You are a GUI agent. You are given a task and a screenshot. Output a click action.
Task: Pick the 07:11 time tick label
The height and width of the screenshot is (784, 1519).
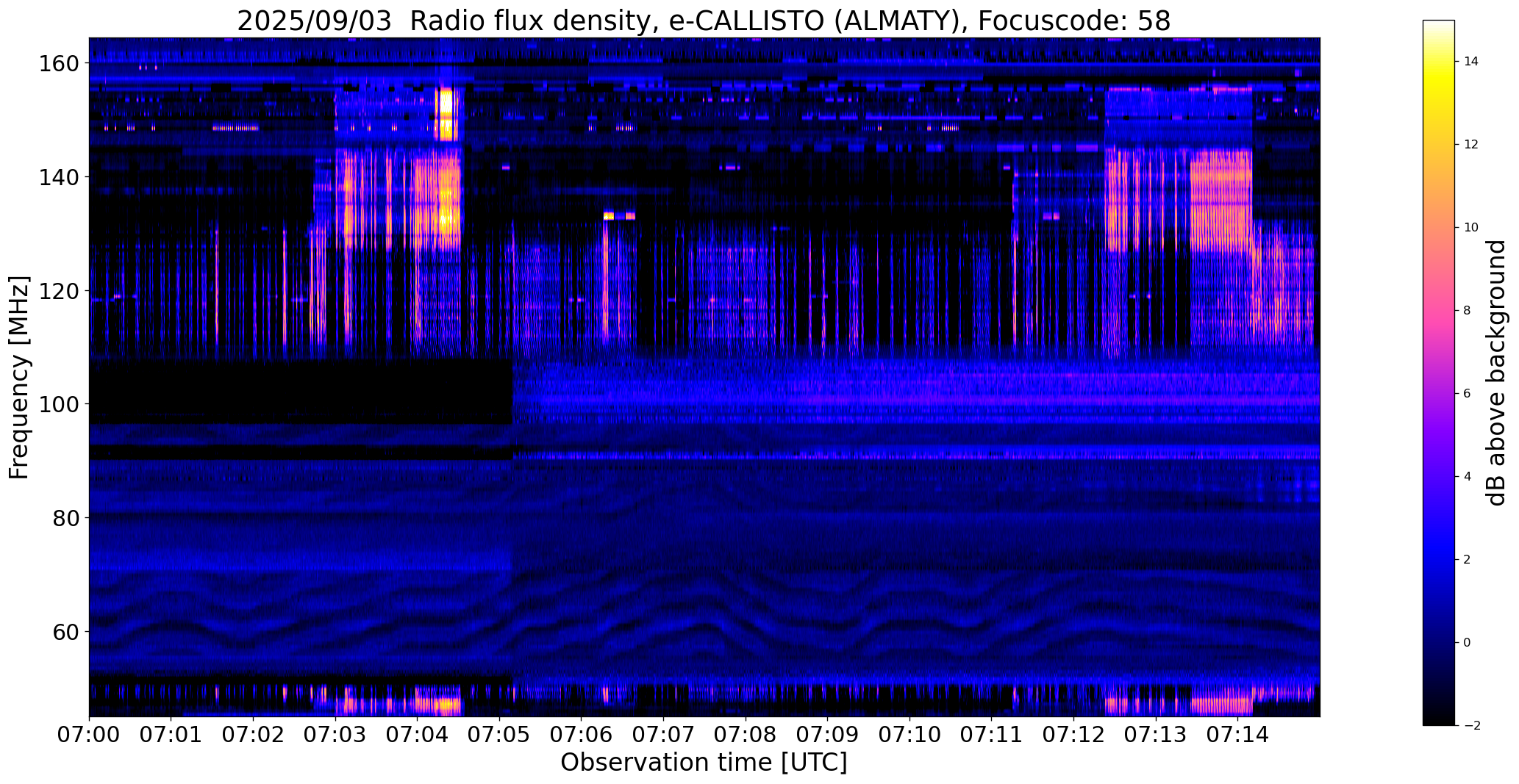(992, 734)
